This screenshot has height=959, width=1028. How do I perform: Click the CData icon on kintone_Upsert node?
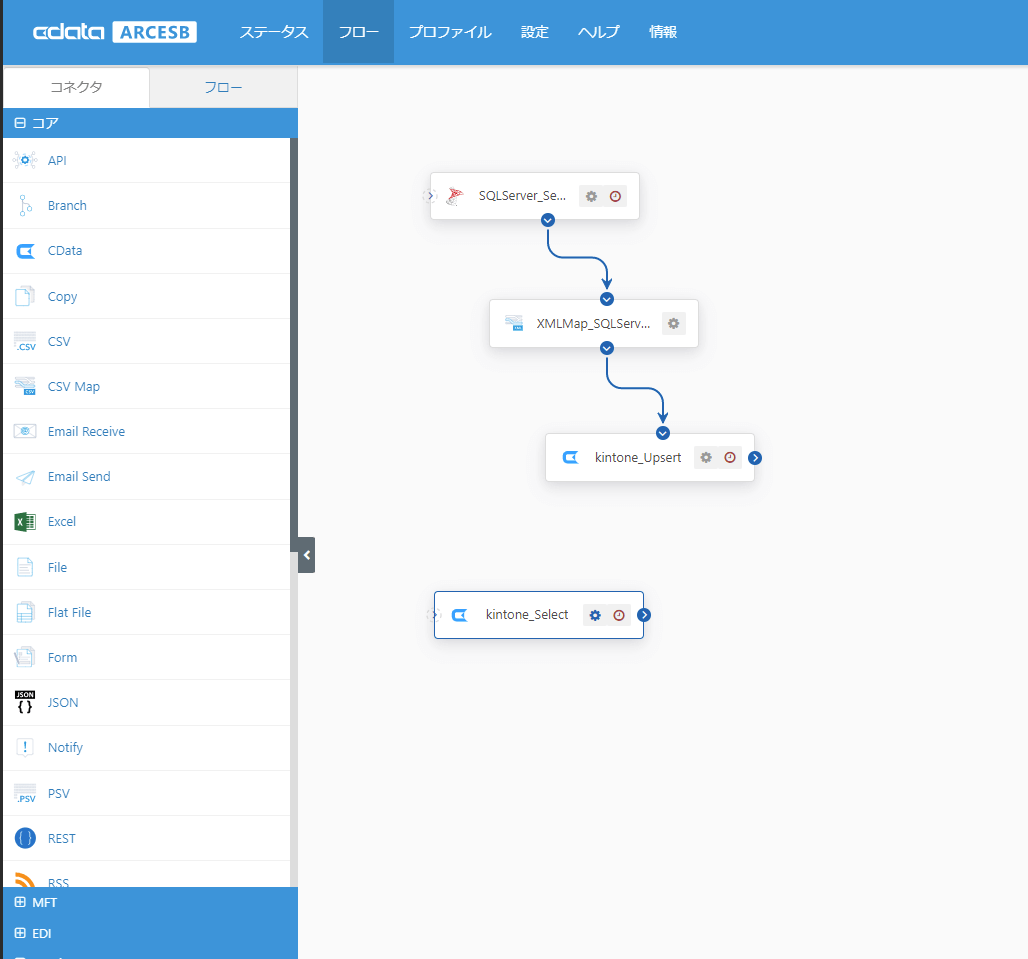pyautogui.click(x=570, y=458)
